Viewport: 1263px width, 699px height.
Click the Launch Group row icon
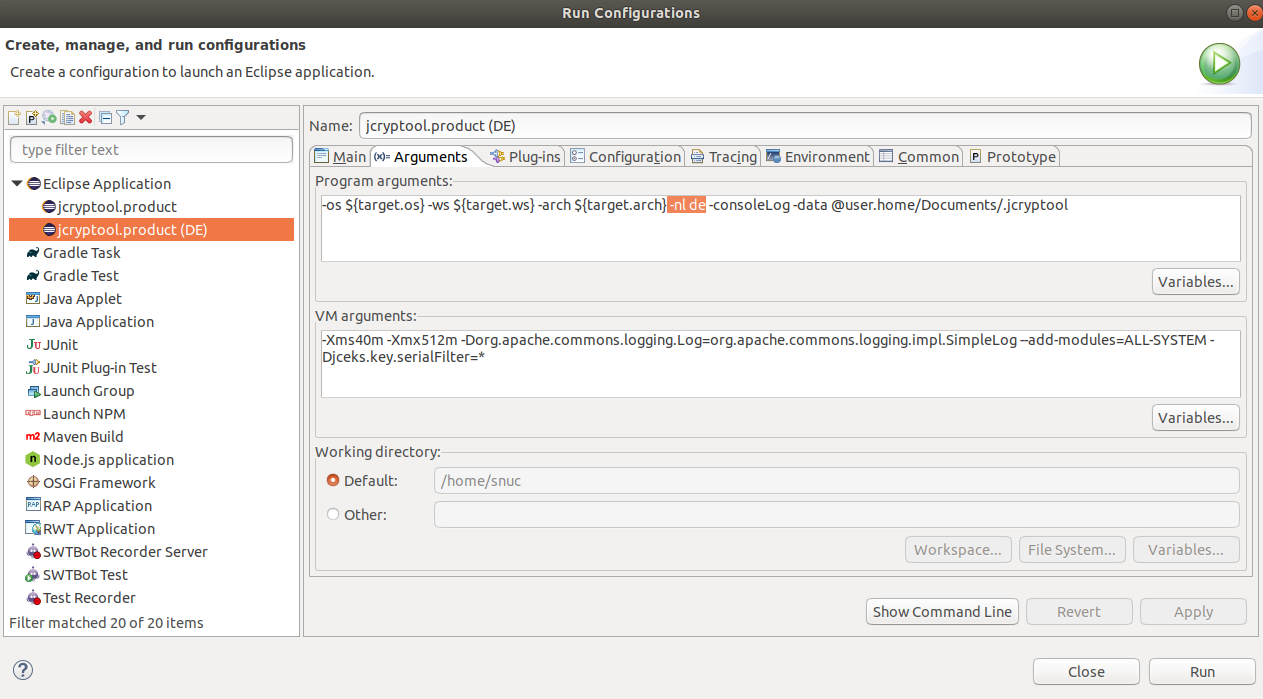point(33,391)
